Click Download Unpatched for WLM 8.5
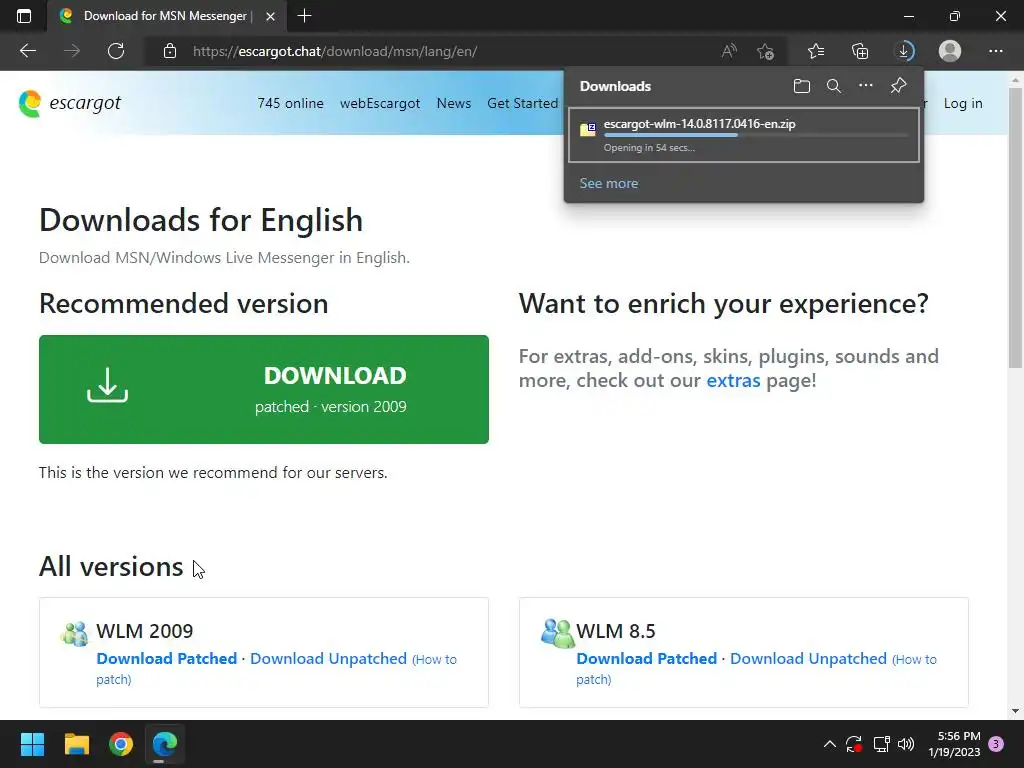This screenshot has height=768, width=1024. click(x=808, y=658)
